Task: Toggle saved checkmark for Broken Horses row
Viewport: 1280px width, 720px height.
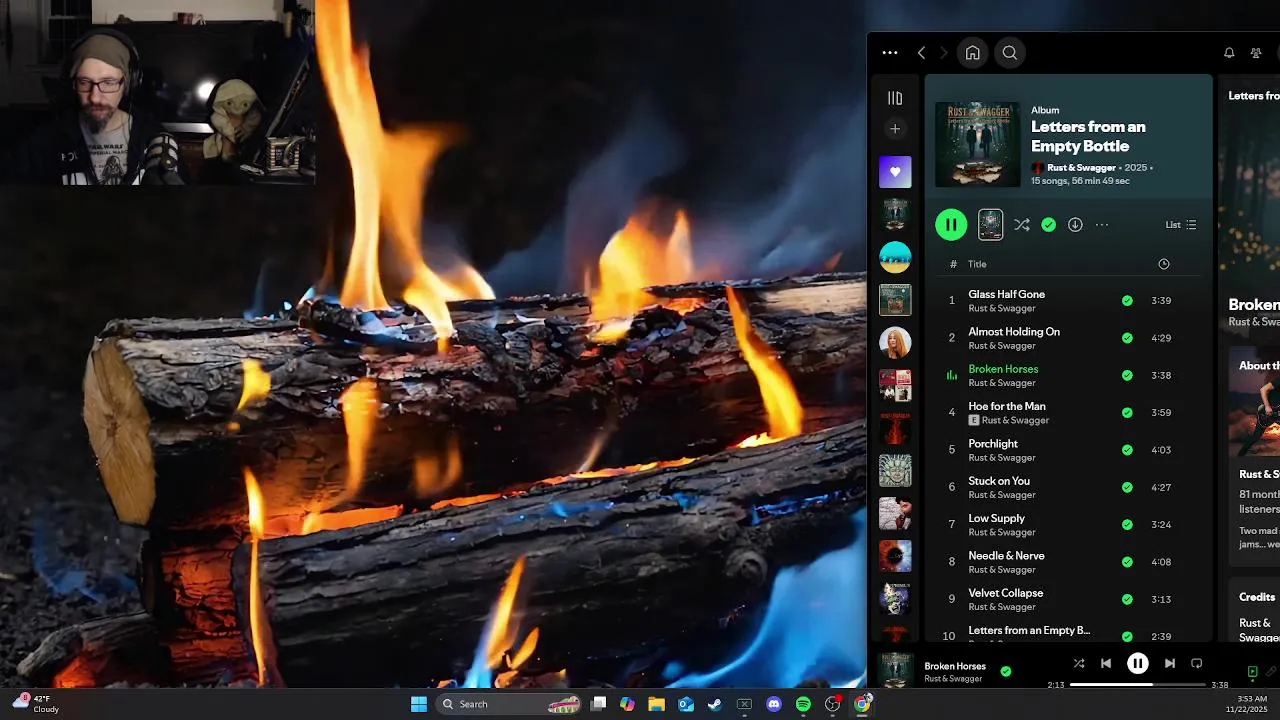Action: click(1127, 376)
